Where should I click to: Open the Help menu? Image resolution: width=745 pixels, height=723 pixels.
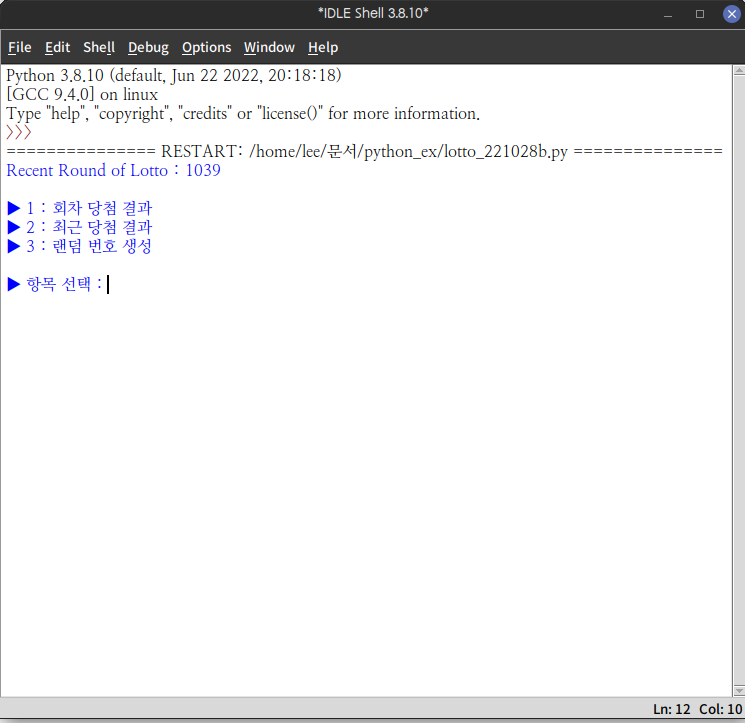(323, 48)
